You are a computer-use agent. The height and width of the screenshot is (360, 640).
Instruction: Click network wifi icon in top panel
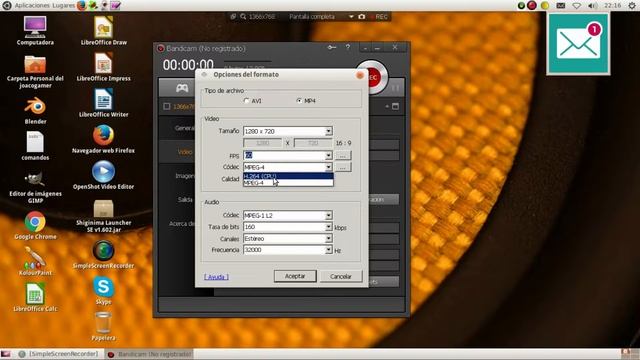coord(576,6)
